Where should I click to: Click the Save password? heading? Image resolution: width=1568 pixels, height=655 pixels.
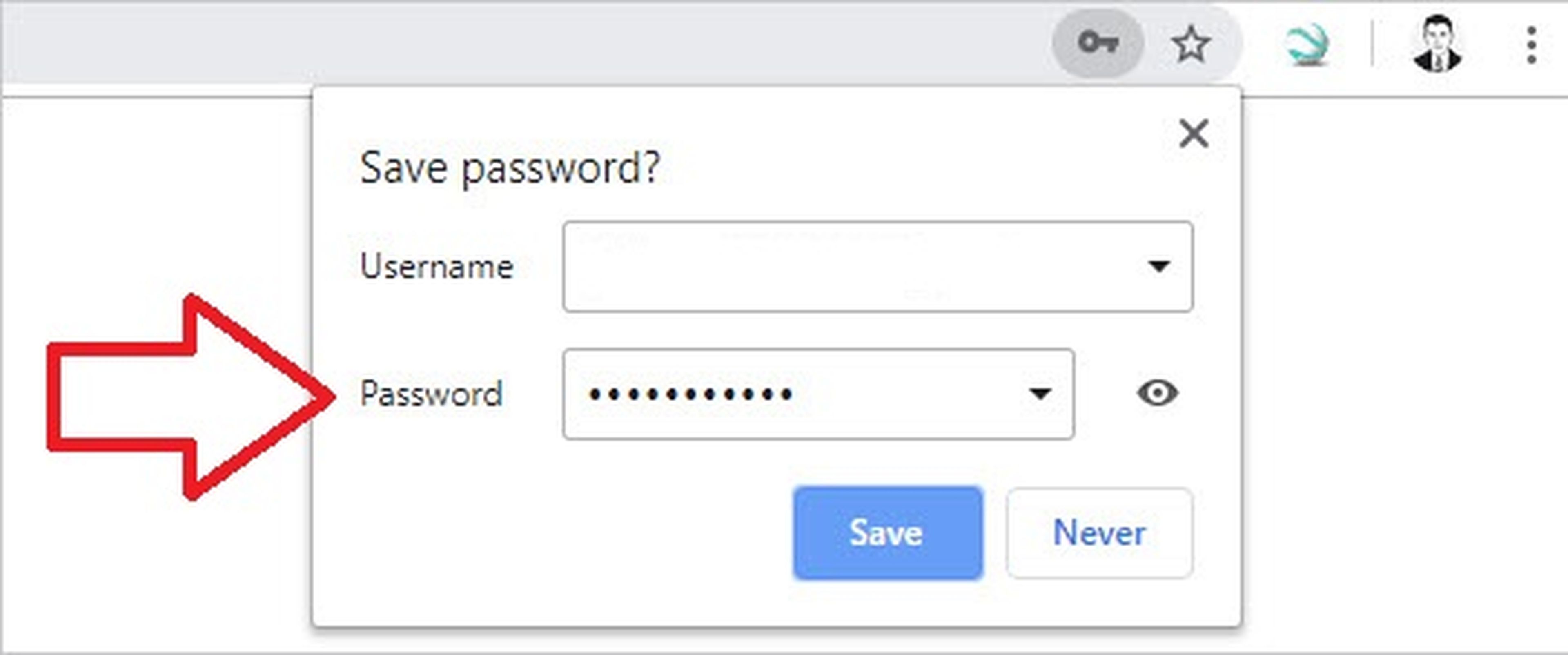(x=510, y=167)
